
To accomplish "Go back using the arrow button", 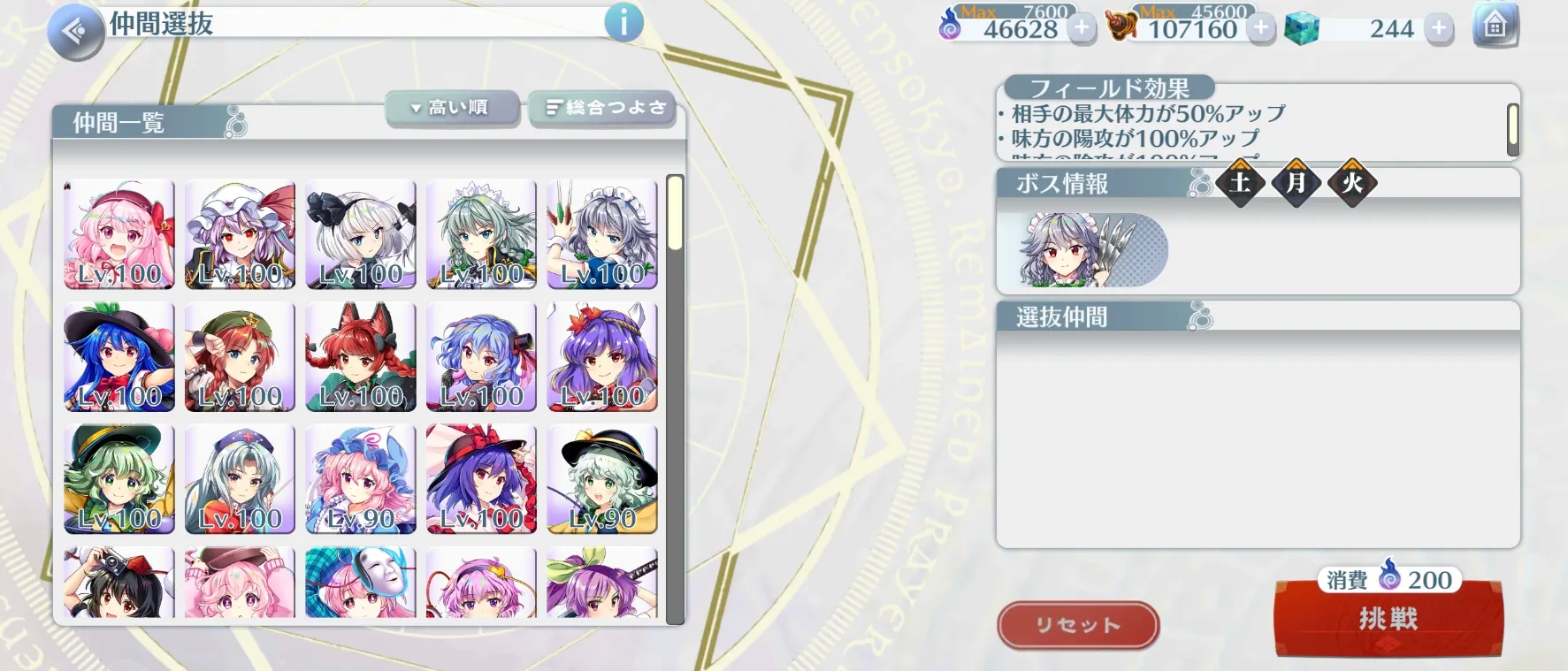I will click(76, 32).
